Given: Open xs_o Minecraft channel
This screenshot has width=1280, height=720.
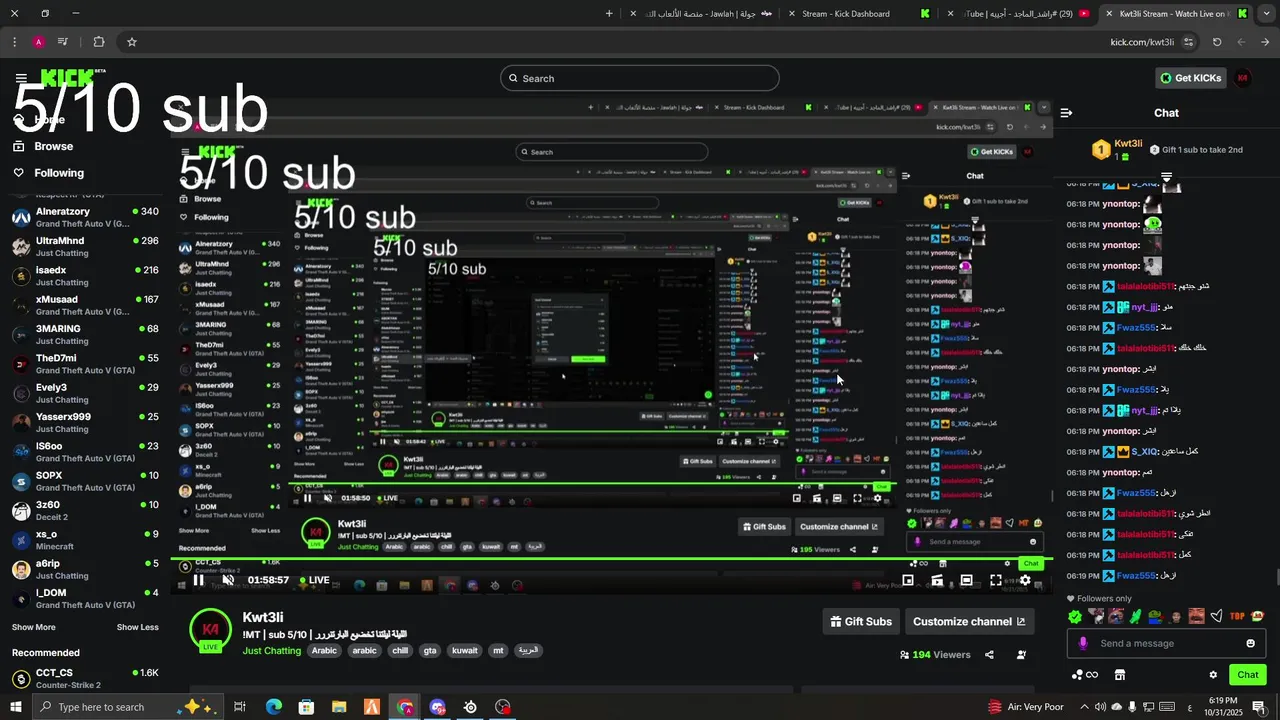Looking at the screenshot, I should tap(85, 540).
